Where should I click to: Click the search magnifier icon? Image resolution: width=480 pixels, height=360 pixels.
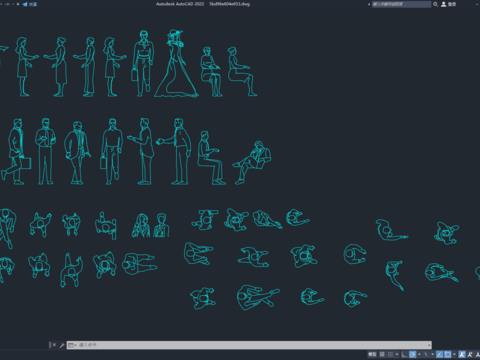point(435,4)
